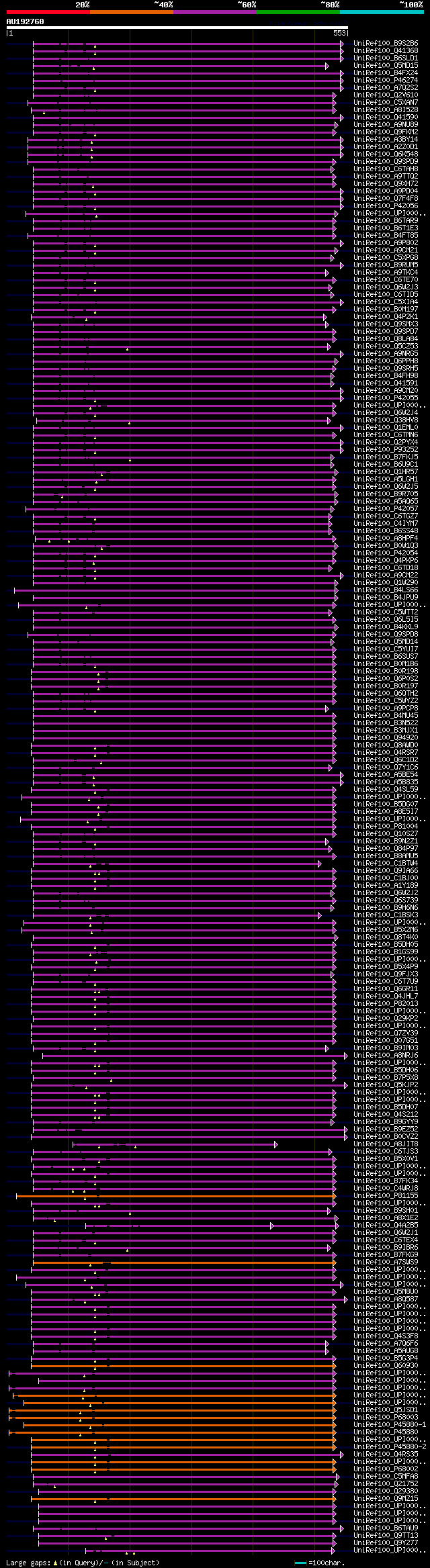Open the UniRef100_Q5MD15 hit
The width and height of the screenshot is (430, 1568).
click(386, 66)
